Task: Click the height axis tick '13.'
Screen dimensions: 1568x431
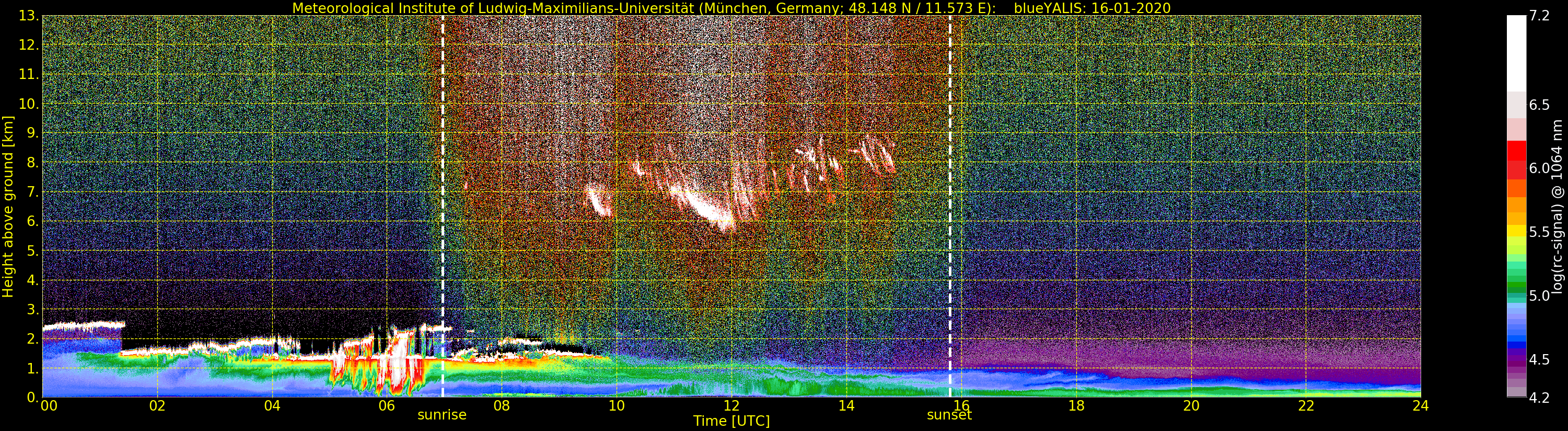Action: (x=29, y=16)
